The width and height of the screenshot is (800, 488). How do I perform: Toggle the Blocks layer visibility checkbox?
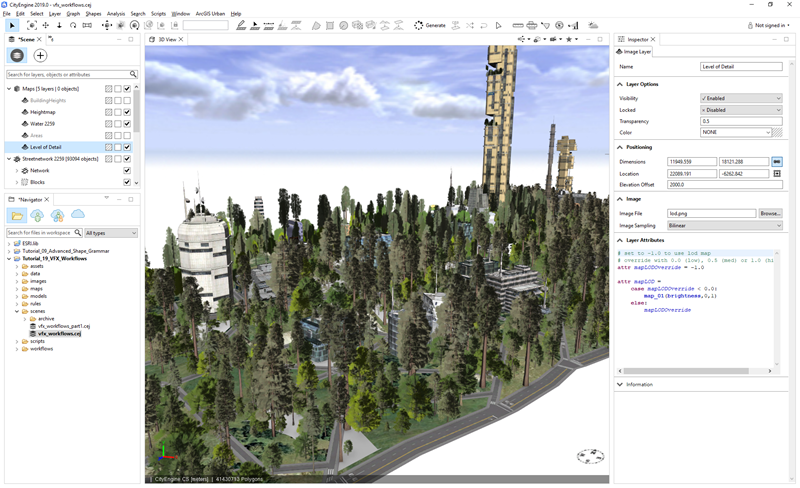pos(127,182)
